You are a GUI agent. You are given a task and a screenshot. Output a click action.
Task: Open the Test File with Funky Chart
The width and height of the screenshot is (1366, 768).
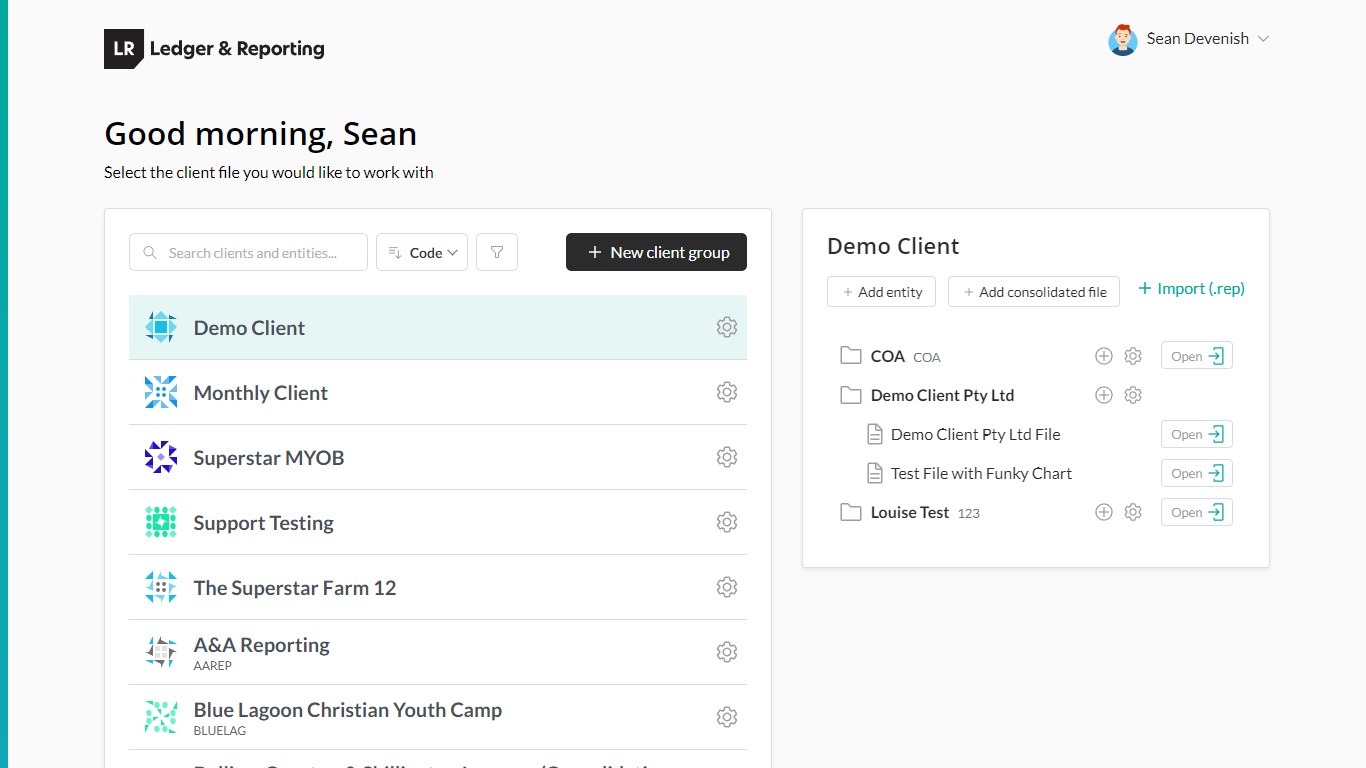tap(1196, 473)
